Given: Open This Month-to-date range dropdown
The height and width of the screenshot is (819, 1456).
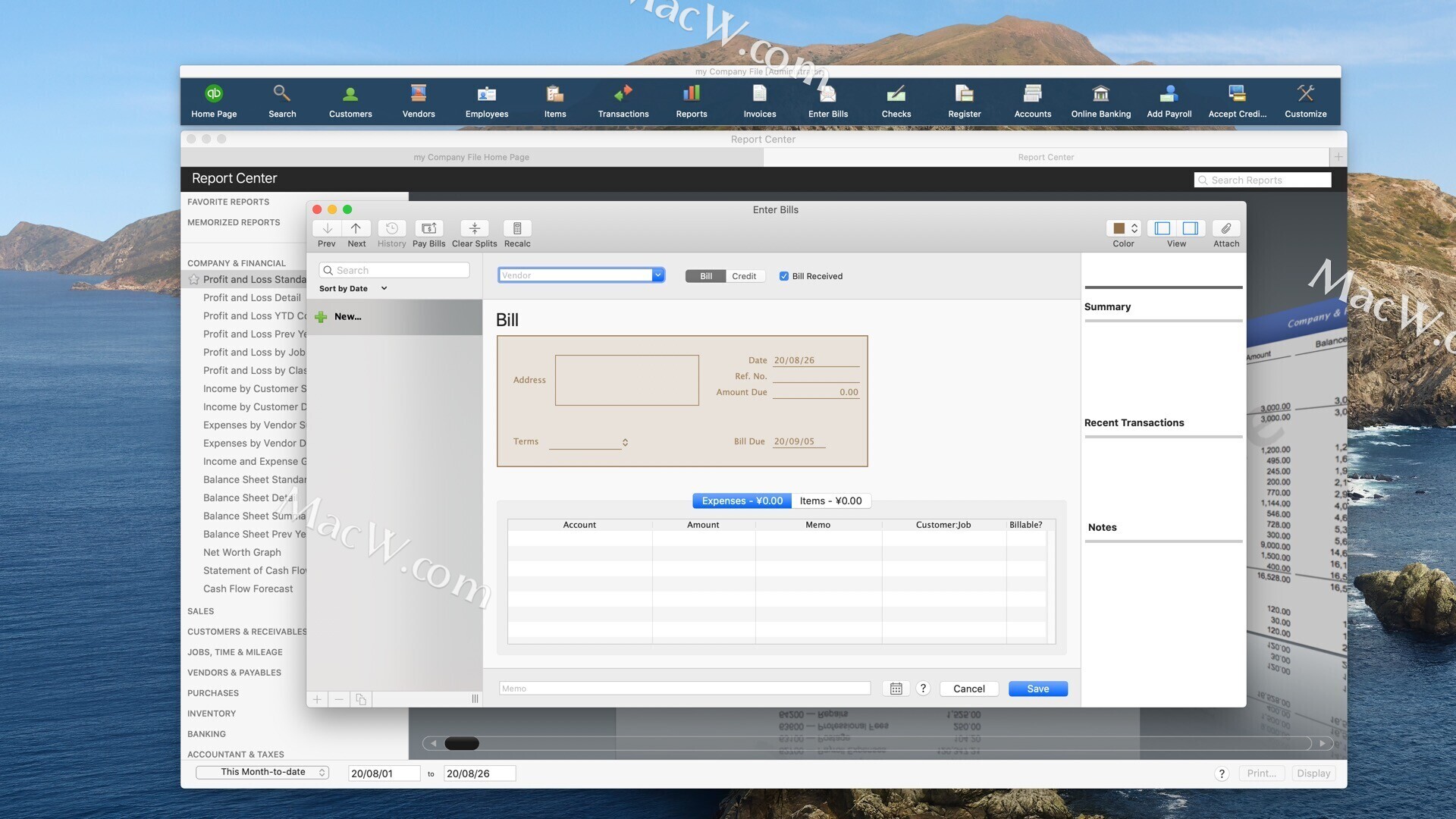Looking at the screenshot, I should tap(262, 773).
